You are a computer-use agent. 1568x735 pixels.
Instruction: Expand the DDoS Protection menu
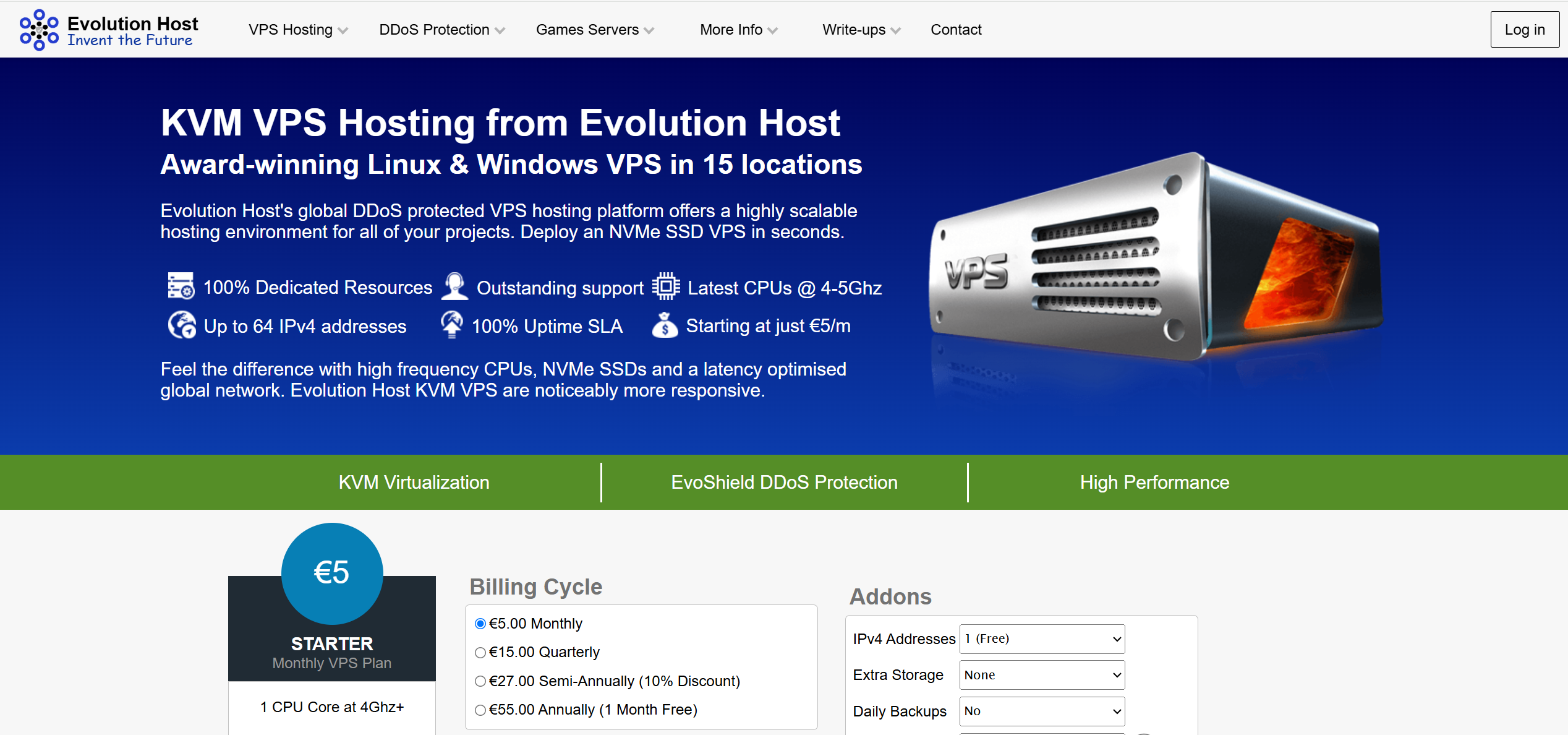pos(442,30)
